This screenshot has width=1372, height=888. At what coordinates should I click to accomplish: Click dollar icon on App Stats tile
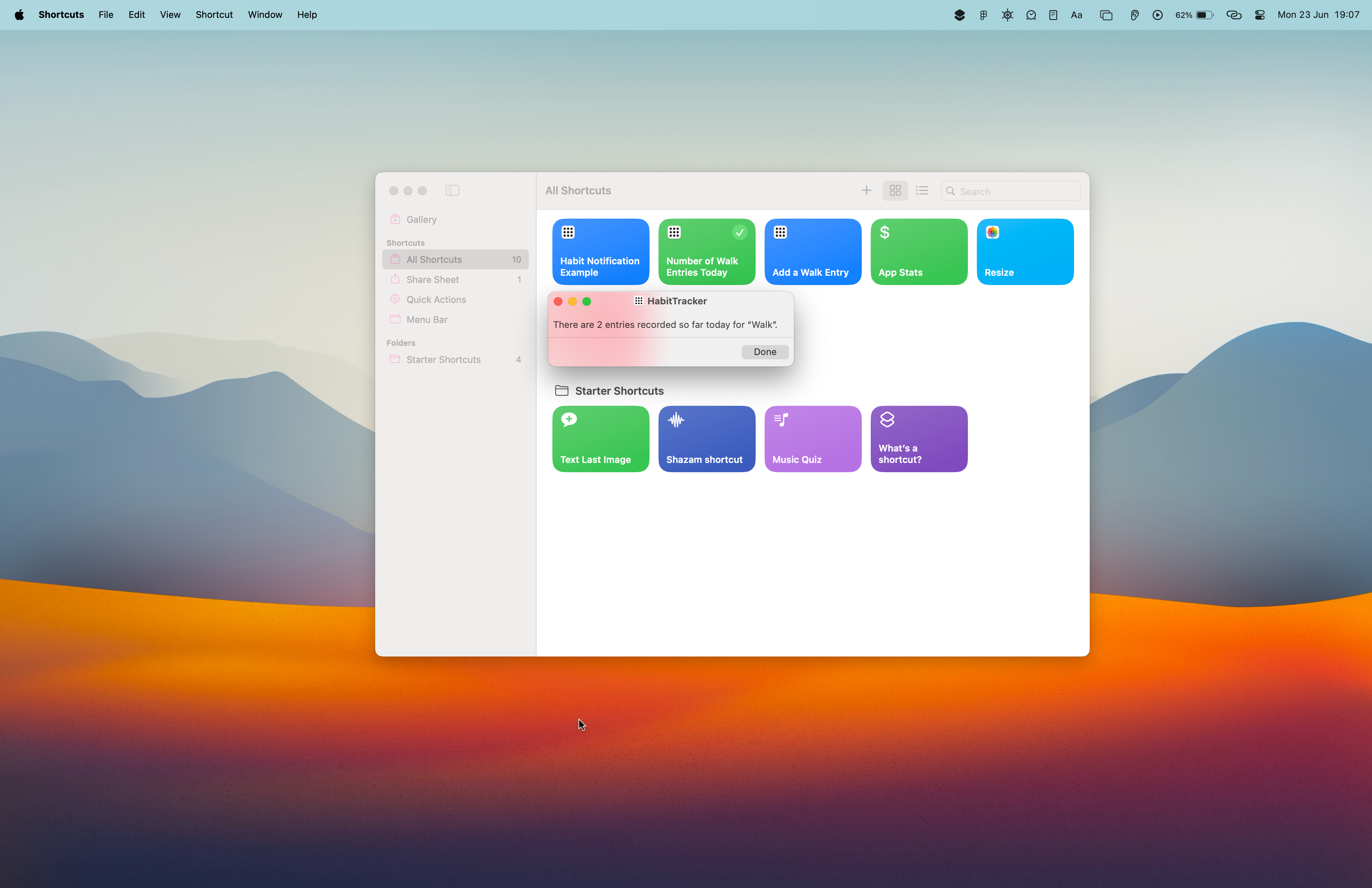(x=884, y=232)
